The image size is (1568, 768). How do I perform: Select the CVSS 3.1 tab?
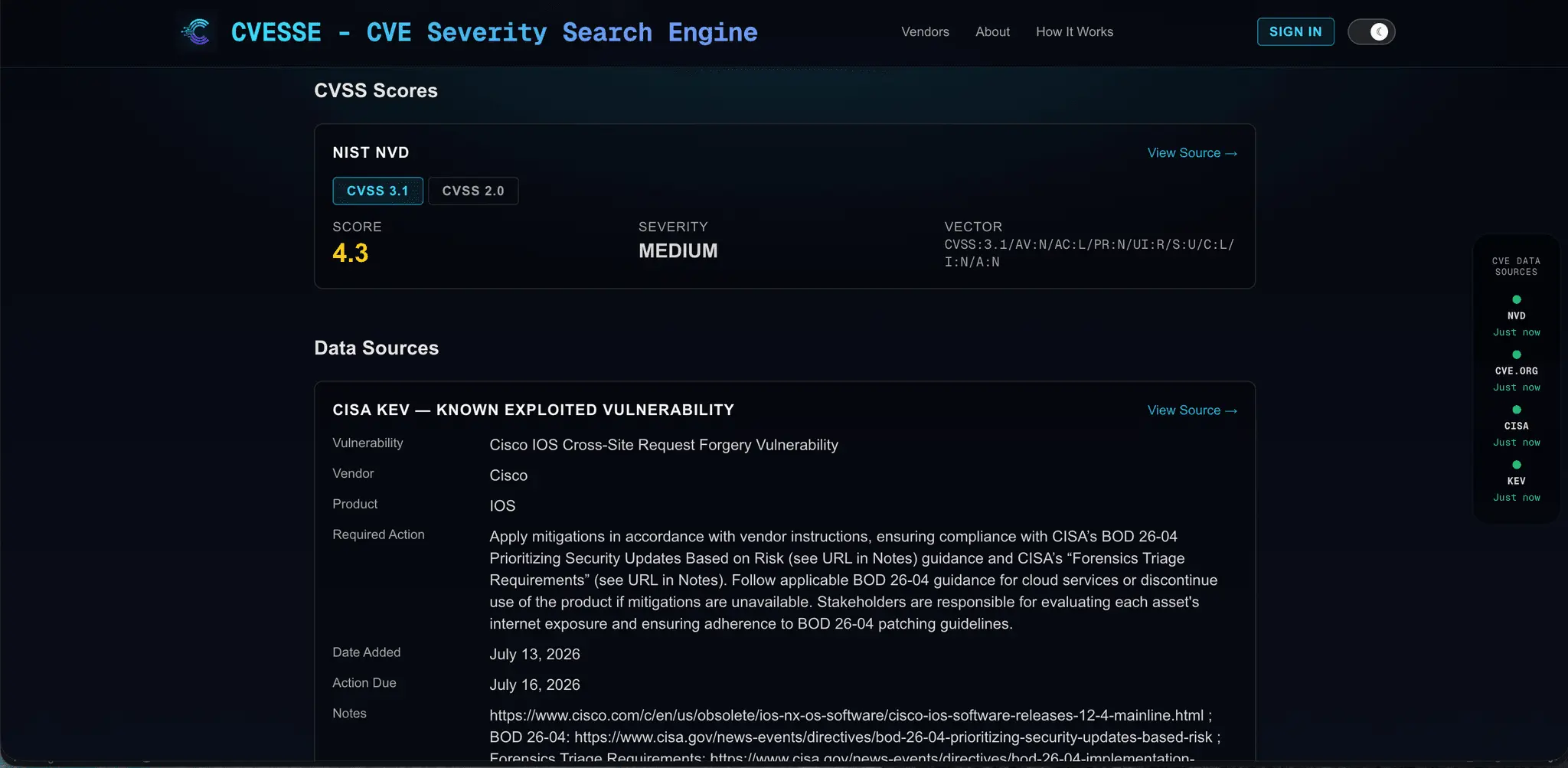pyautogui.click(x=377, y=191)
